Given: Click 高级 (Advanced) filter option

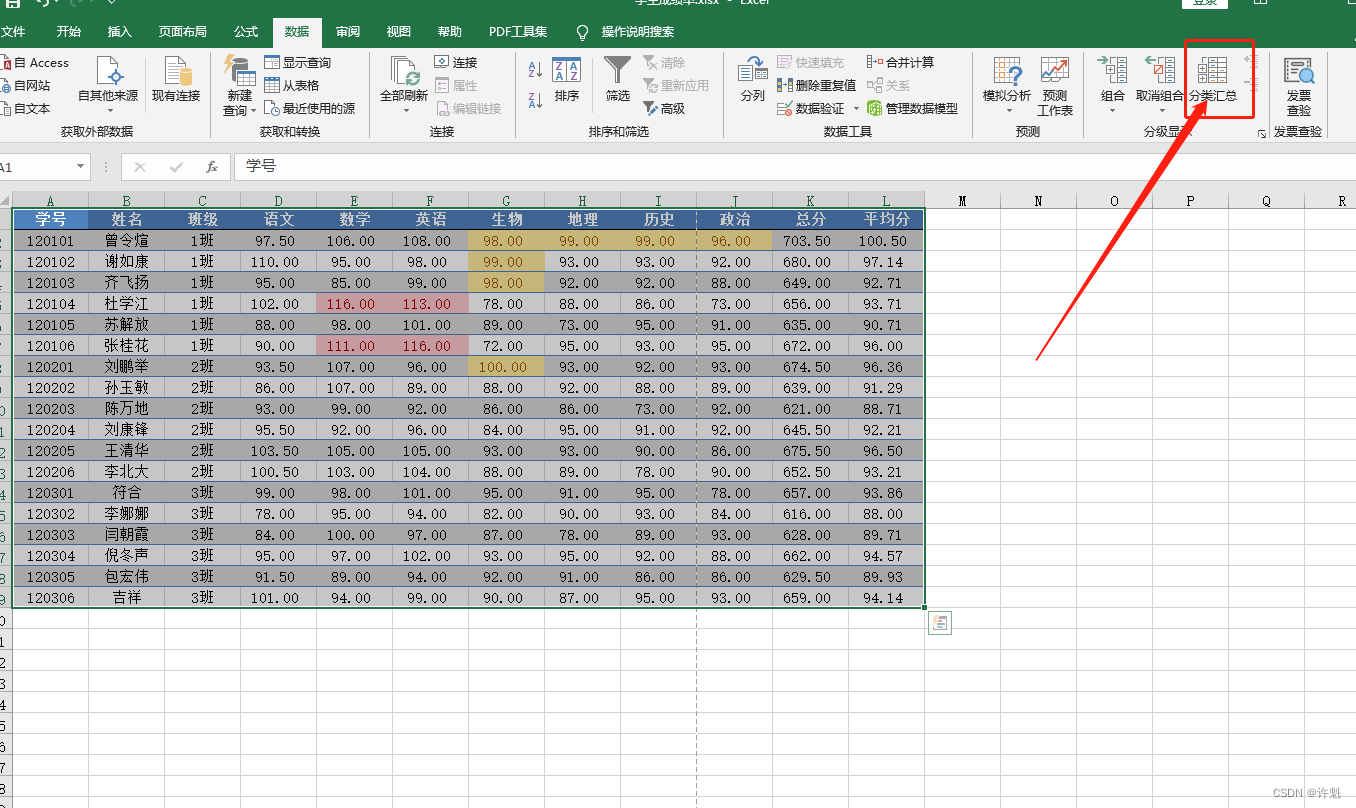Looking at the screenshot, I should click(664, 108).
